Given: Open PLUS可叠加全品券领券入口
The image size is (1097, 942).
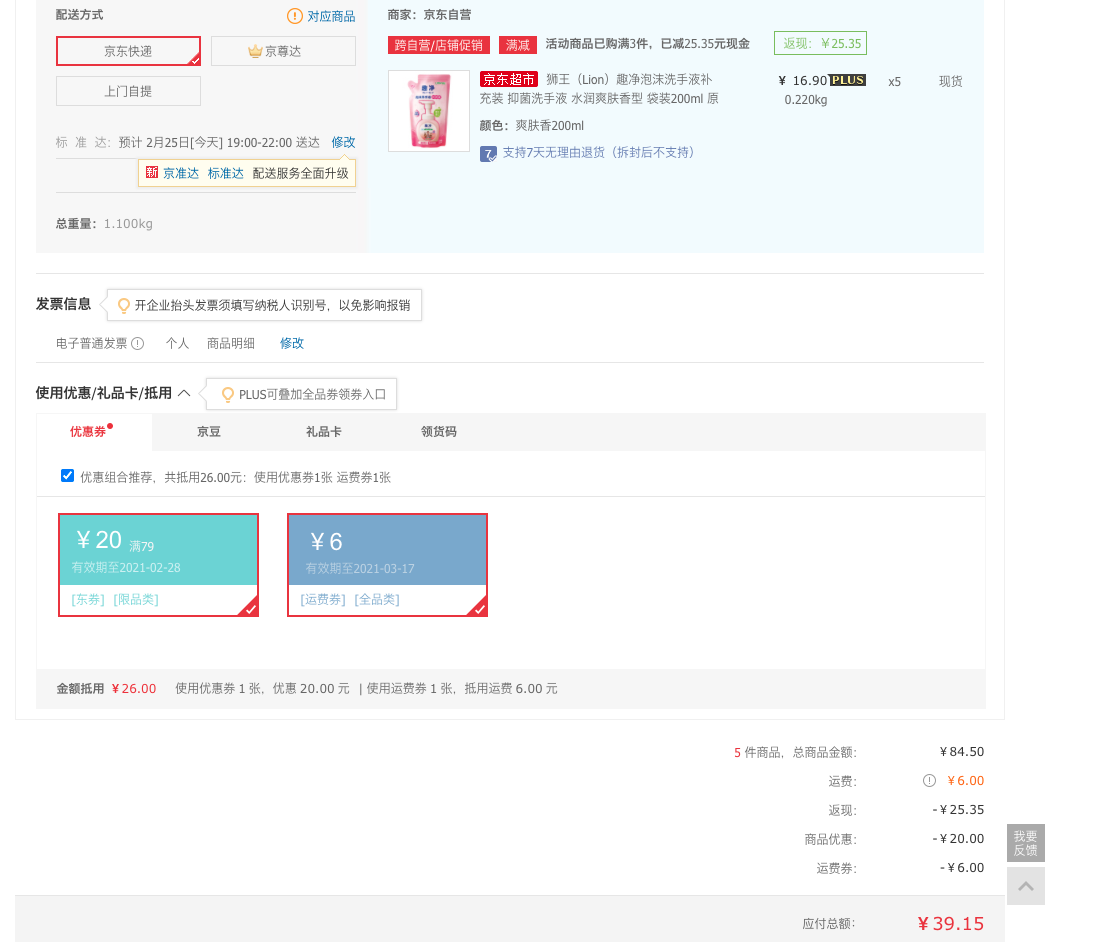Looking at the screenshot, I should coord(313,395).
